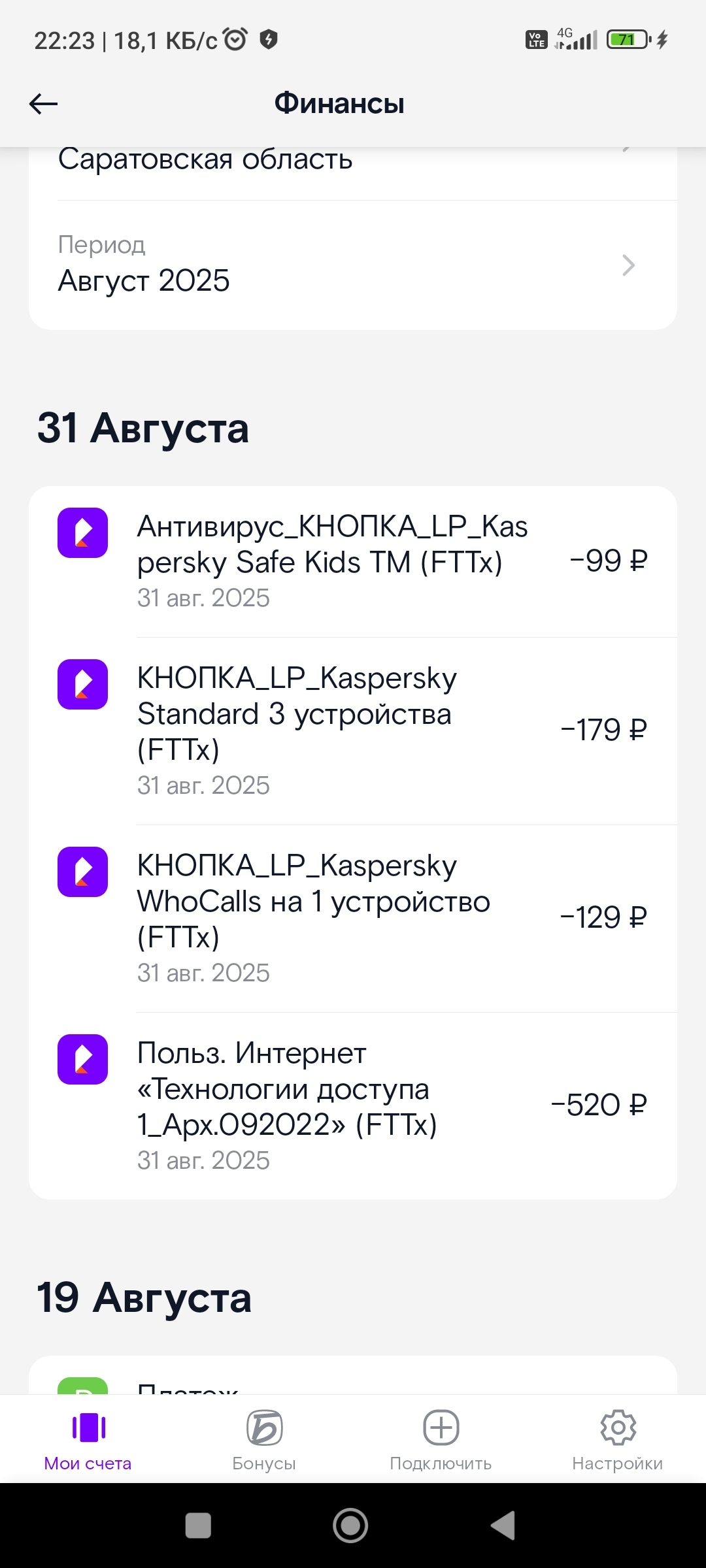Tap the Kaspersky WhoCalls transaction icon
This screenshot has height=1568, width=706.
83,872
